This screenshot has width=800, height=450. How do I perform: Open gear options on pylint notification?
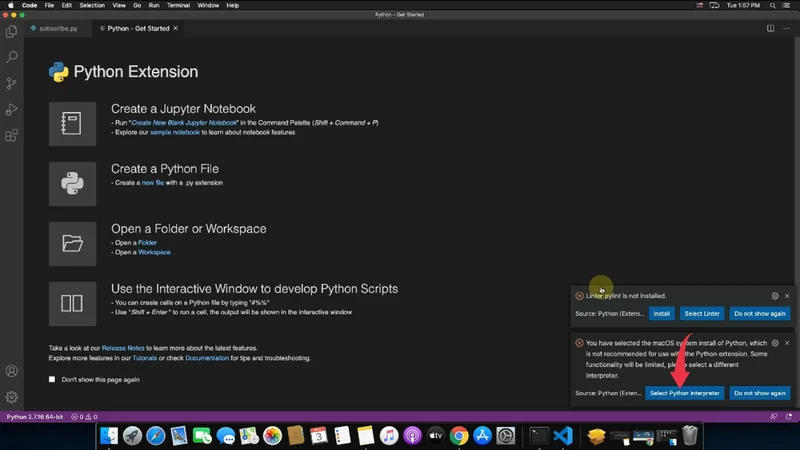click(775, 296)
